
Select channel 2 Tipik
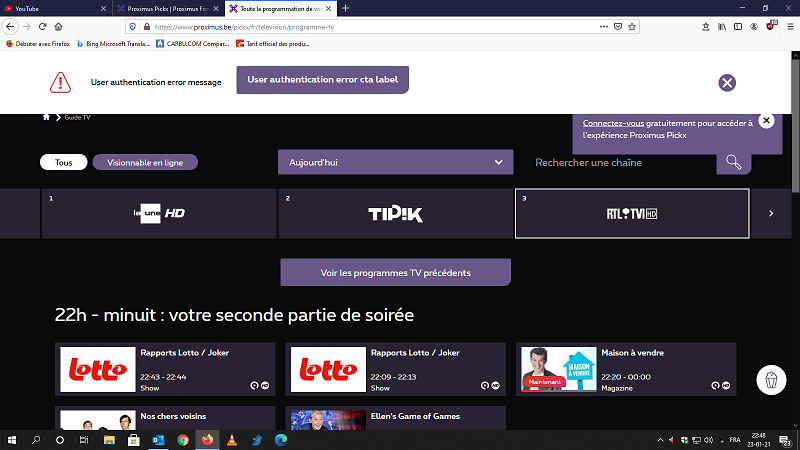(x=395, y=213)
